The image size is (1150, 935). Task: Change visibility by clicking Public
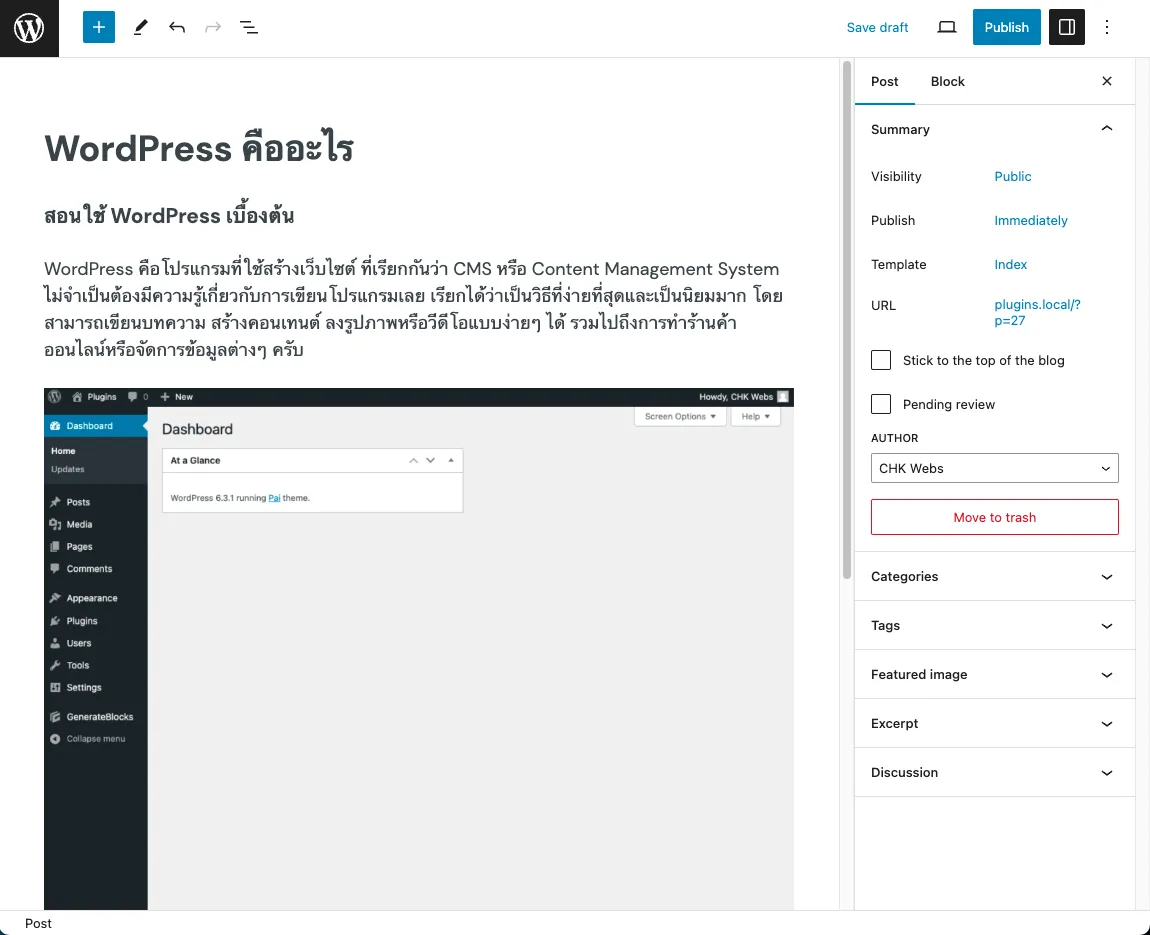tap(1012, 176)
